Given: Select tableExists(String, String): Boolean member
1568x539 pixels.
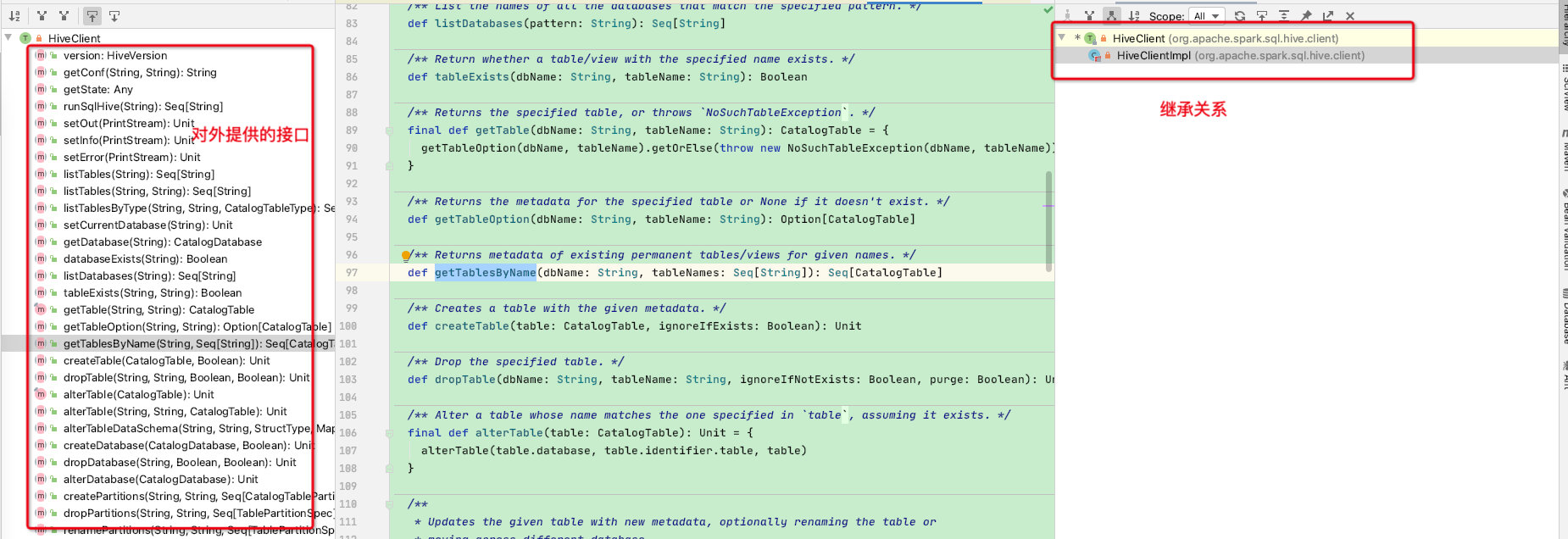Looking at the screenshot, I should (153, 292).
